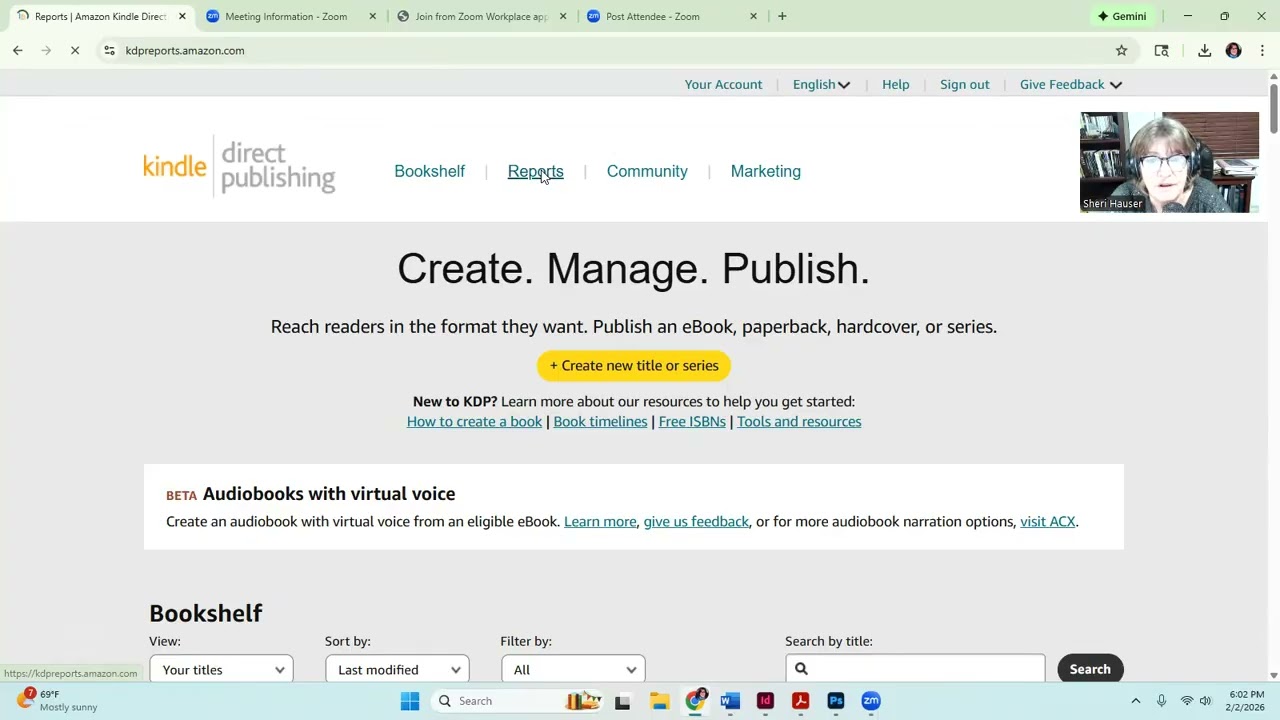1280x720 pixels.
Task: Open site information icon in address bar
Action: pyautogui.click(x=109, y=50)
